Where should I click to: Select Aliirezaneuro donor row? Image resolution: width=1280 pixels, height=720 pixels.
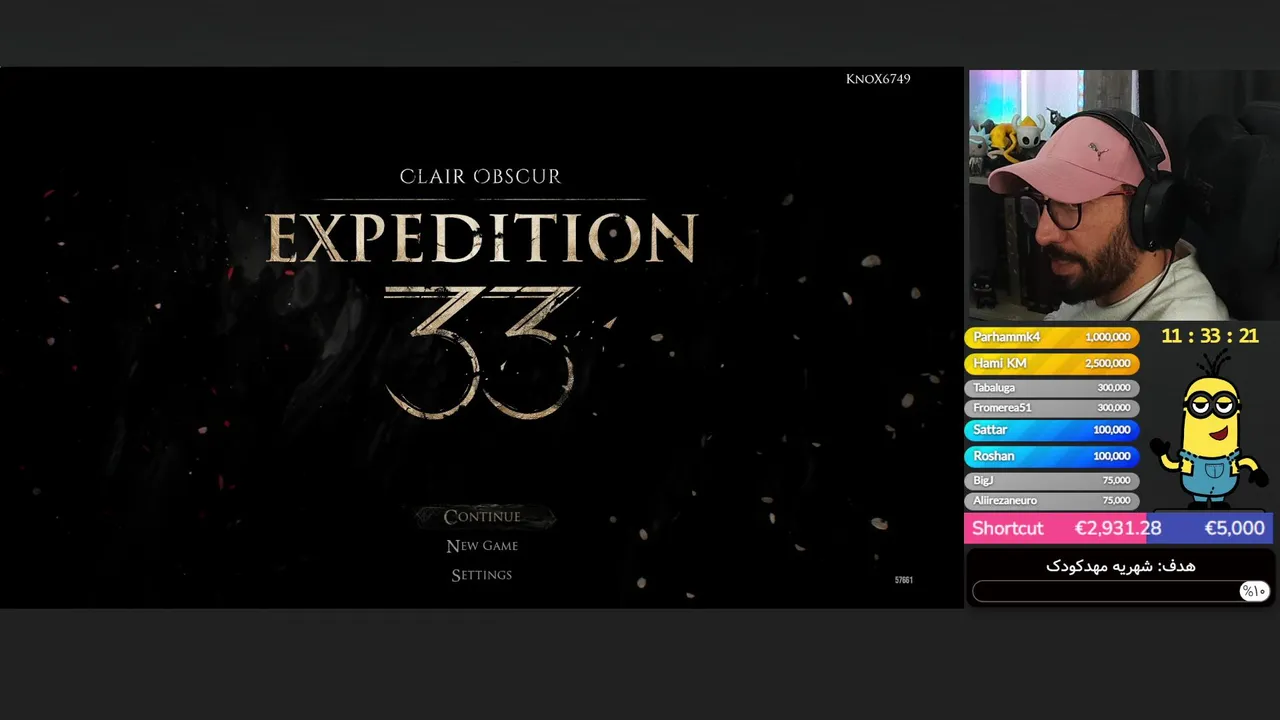tap(1052, 501)
